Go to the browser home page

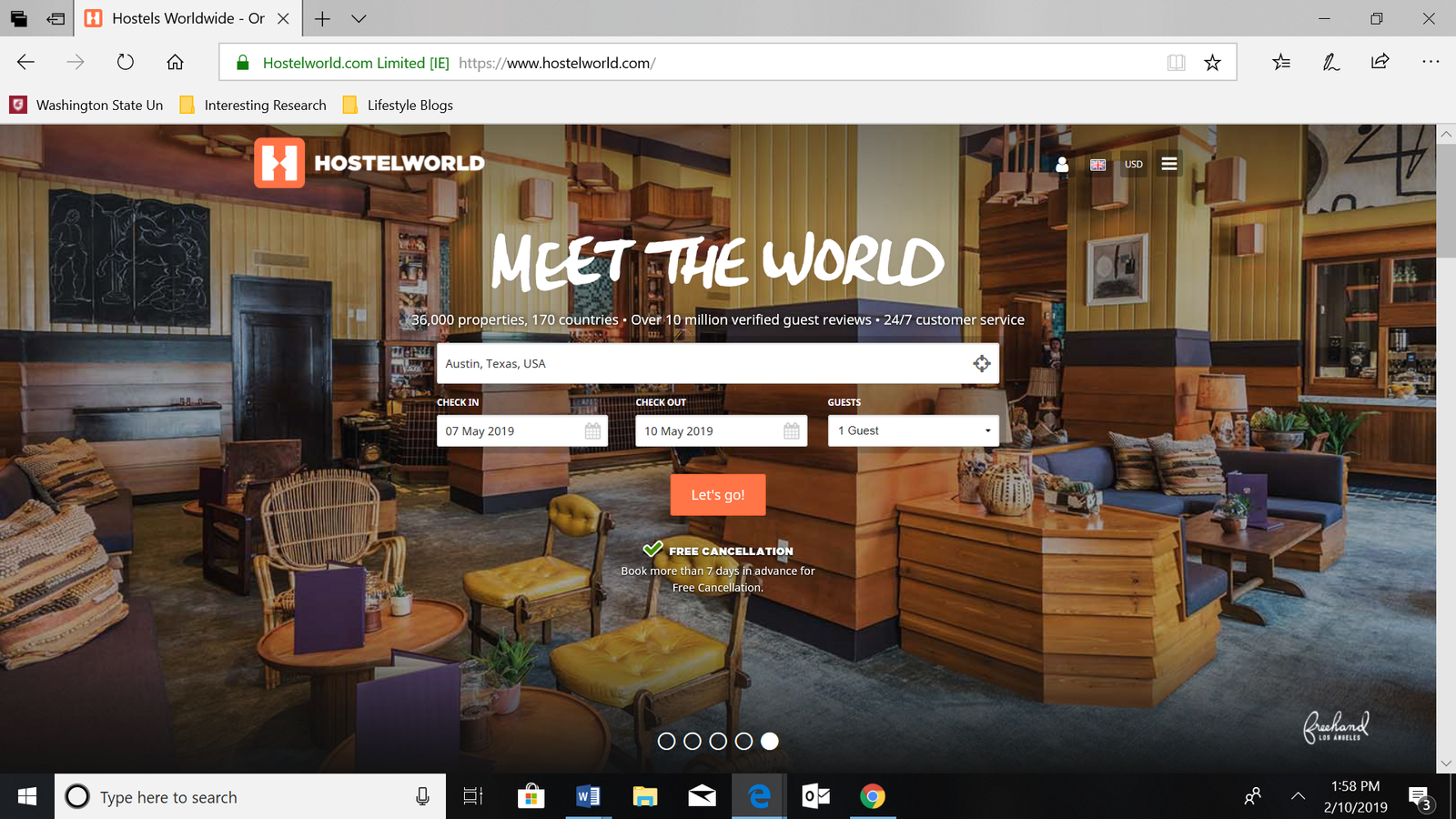[175, 62]
